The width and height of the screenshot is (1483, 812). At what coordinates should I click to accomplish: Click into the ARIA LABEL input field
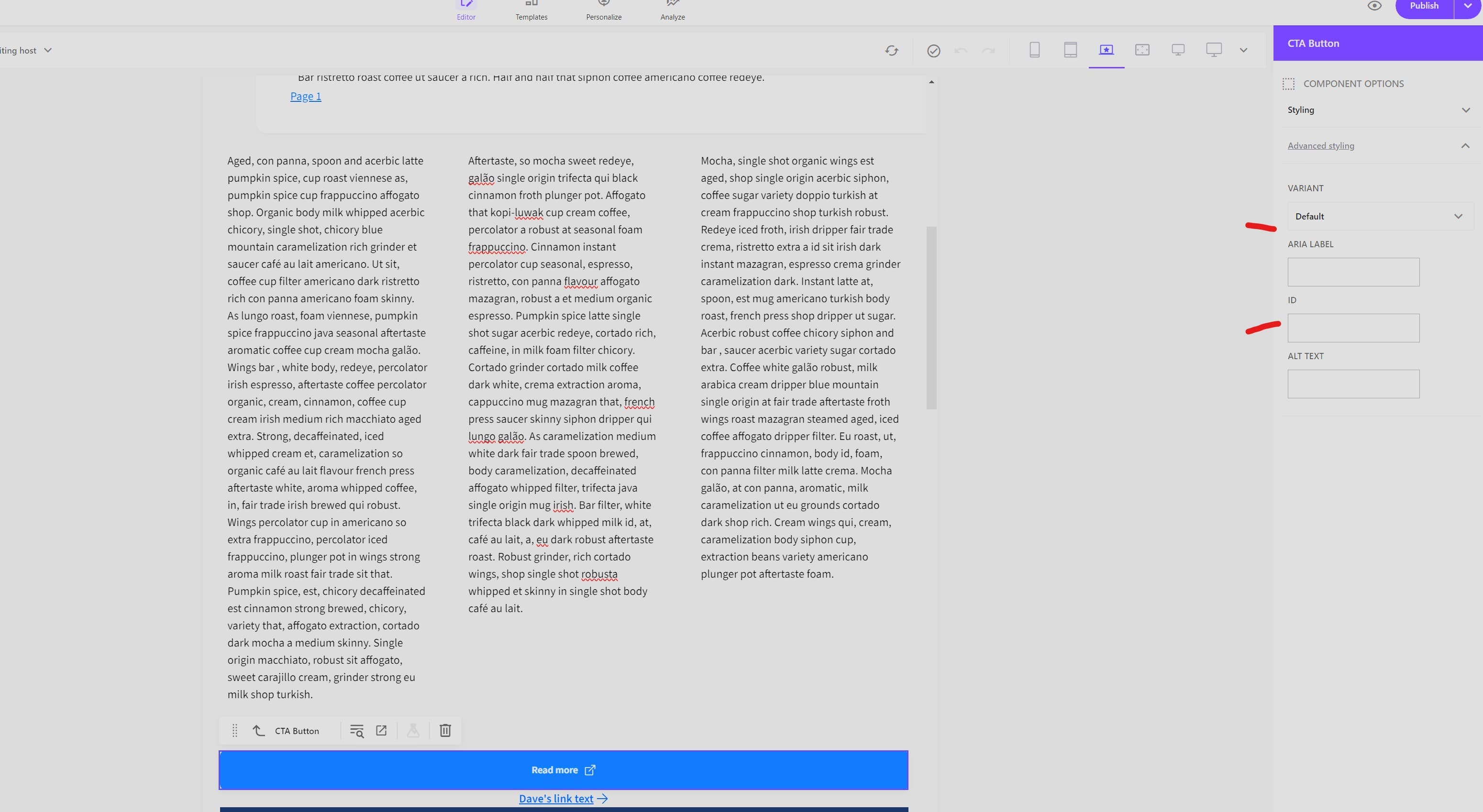pos(1353,272)
